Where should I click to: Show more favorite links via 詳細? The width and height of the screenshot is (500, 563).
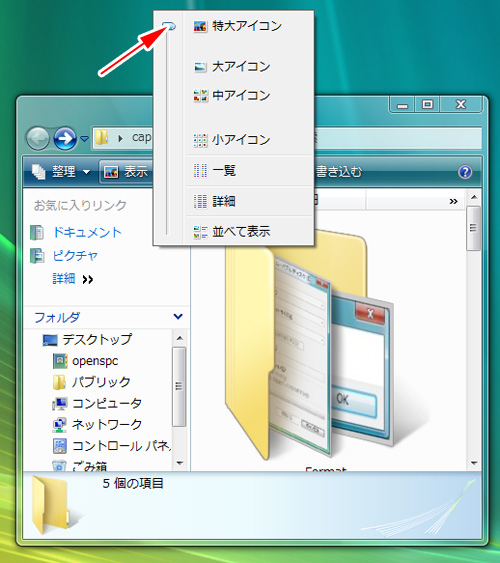point(73,279)
